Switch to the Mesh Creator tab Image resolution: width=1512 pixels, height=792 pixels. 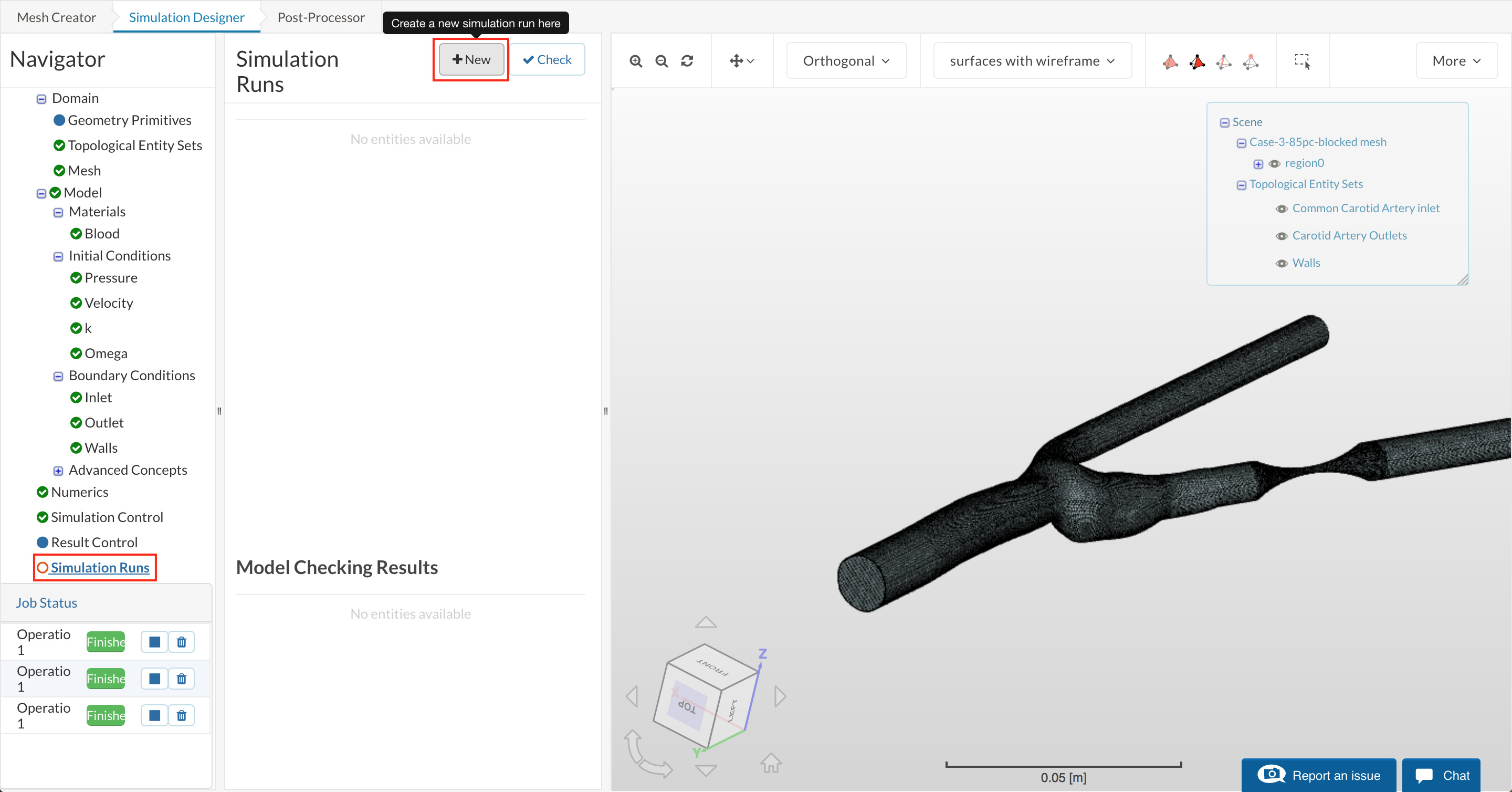click(56, 17)
